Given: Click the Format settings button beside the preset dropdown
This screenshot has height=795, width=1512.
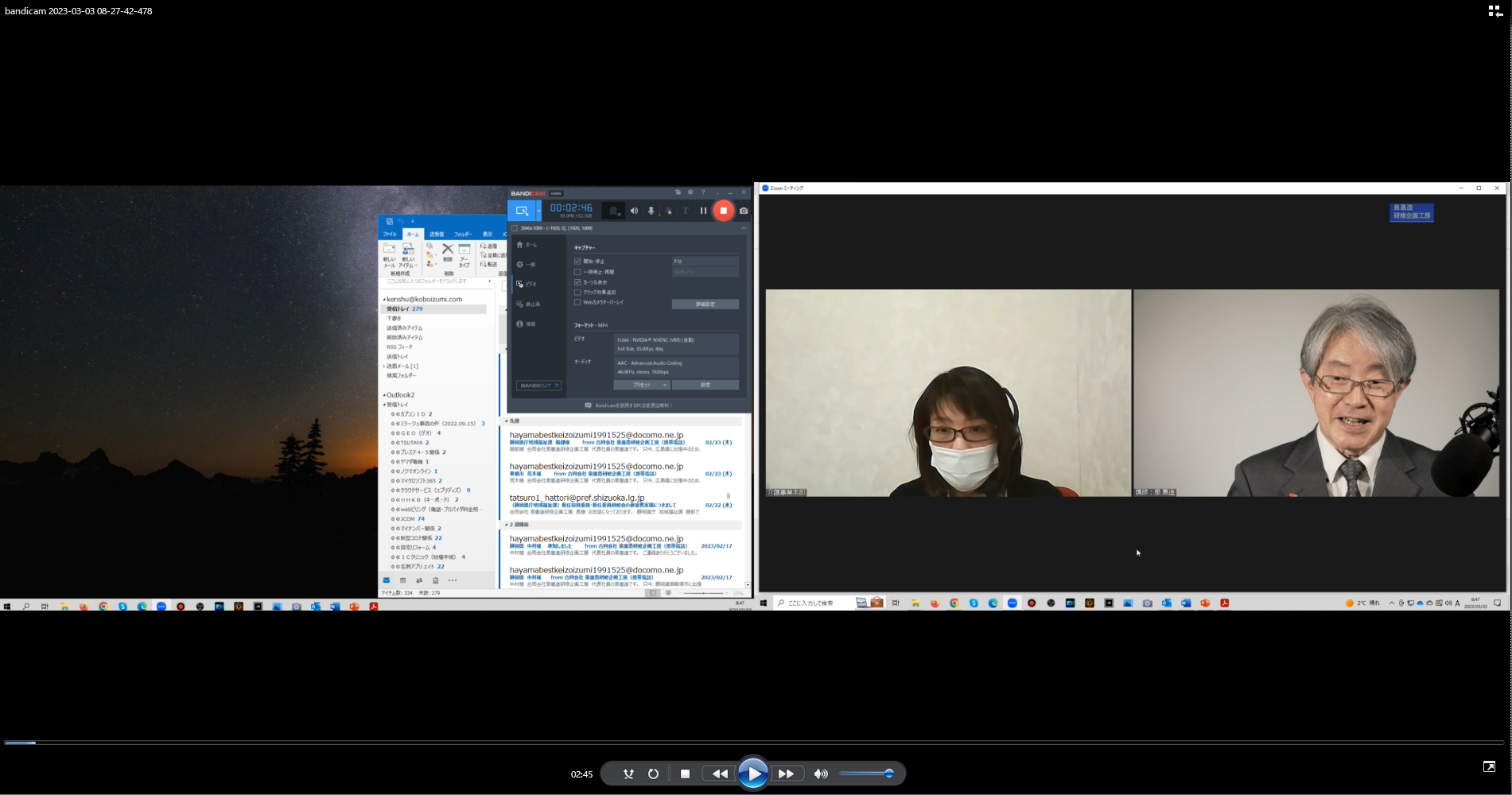Looking at the screenshot, I should pos(705,385).
